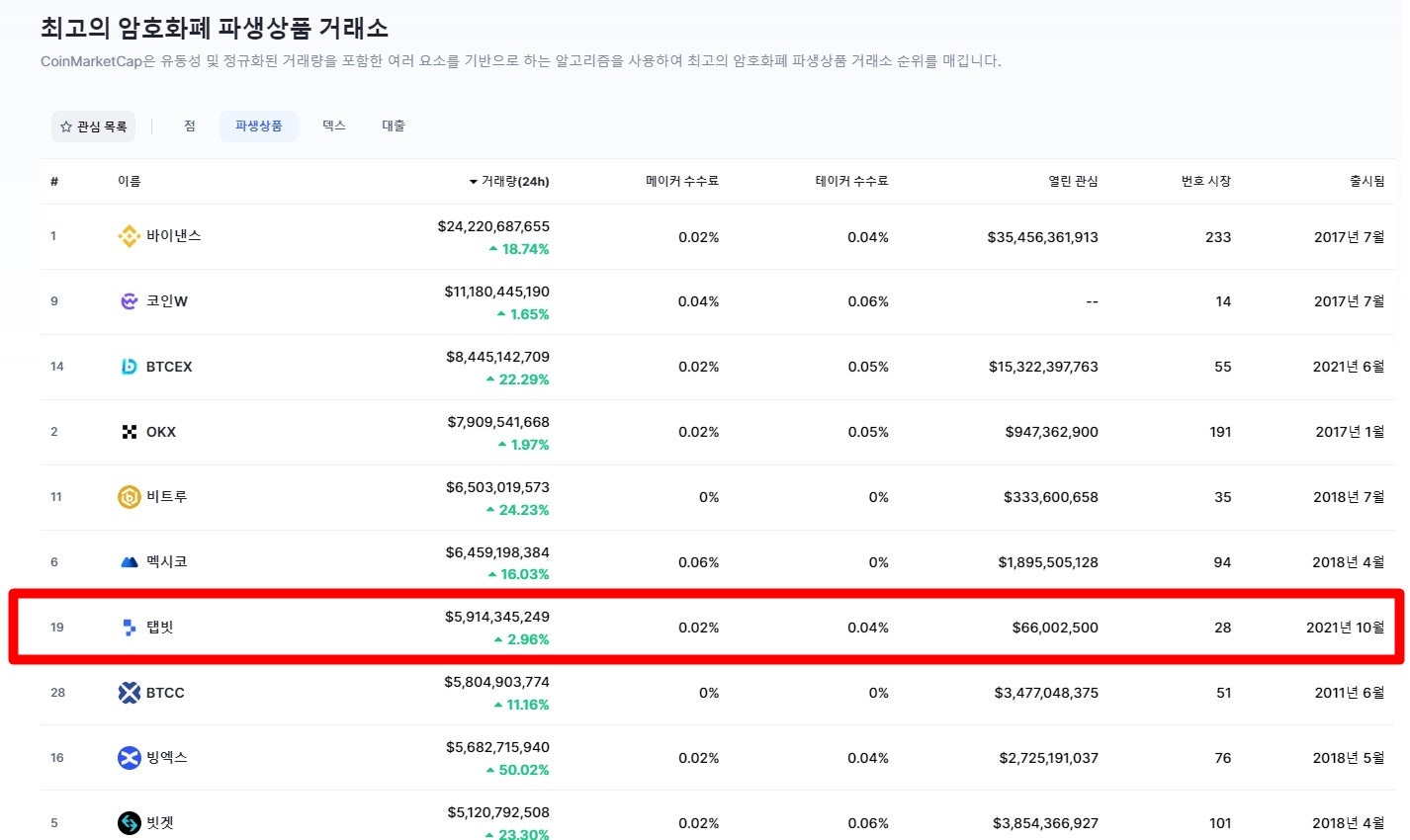
Task: Click the 코인W exchange logo icon
Action: tap(130, 301)
